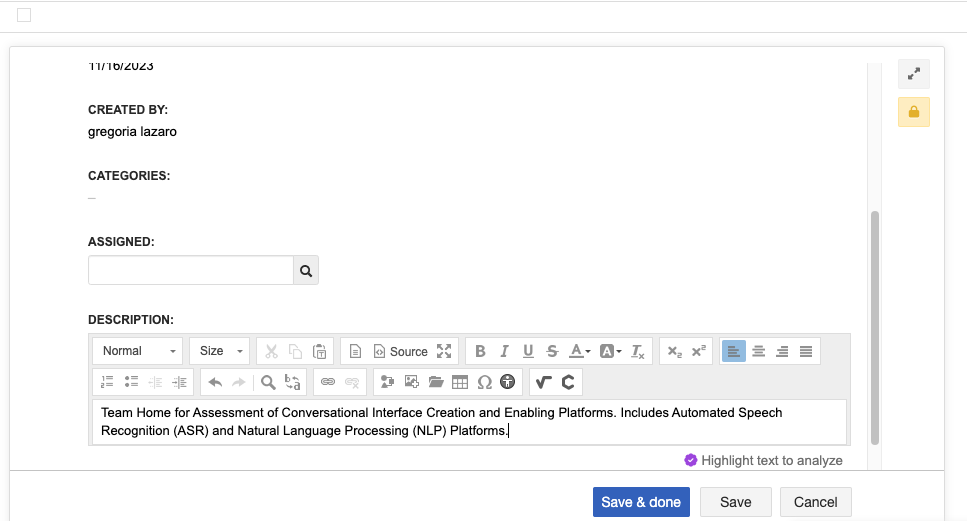Viewport: 967px width, 521px height.
Task: Open the font Size dropdown
Action: 220,351
